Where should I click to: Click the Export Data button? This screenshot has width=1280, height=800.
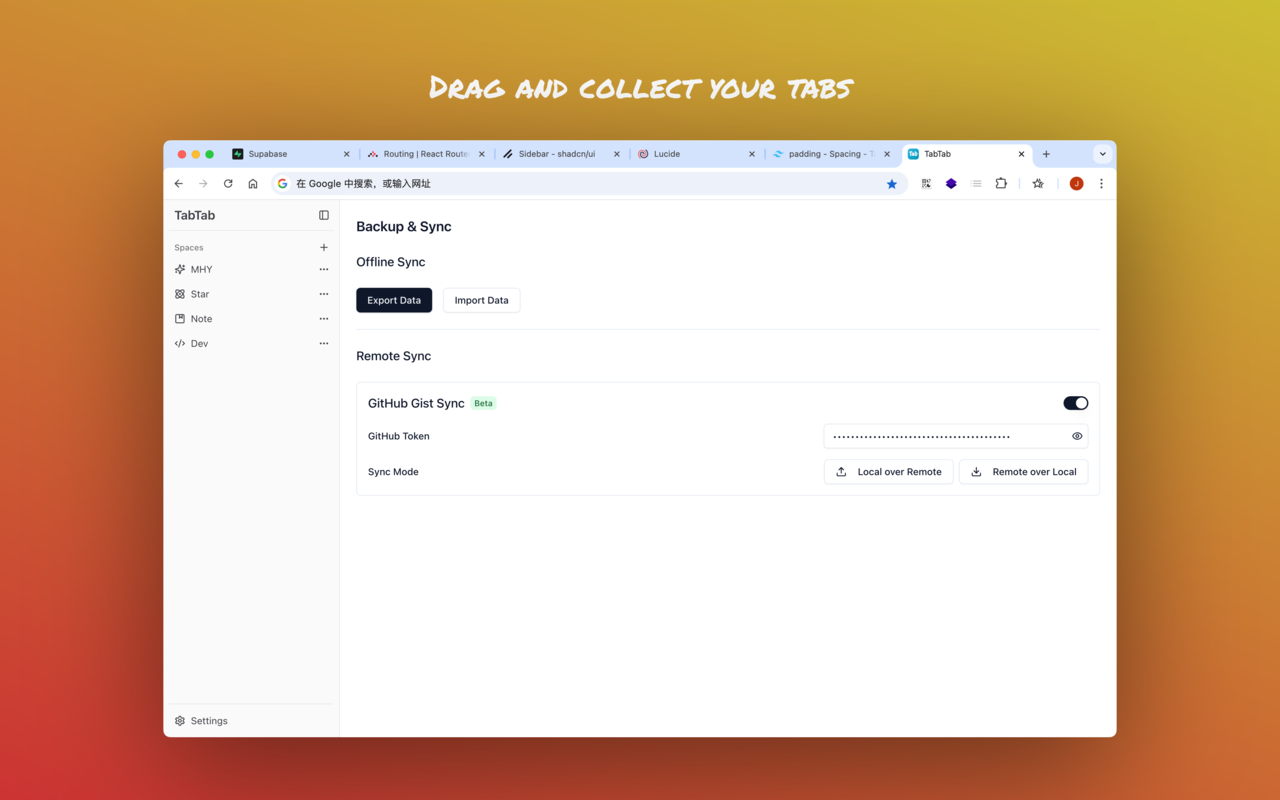393,300
